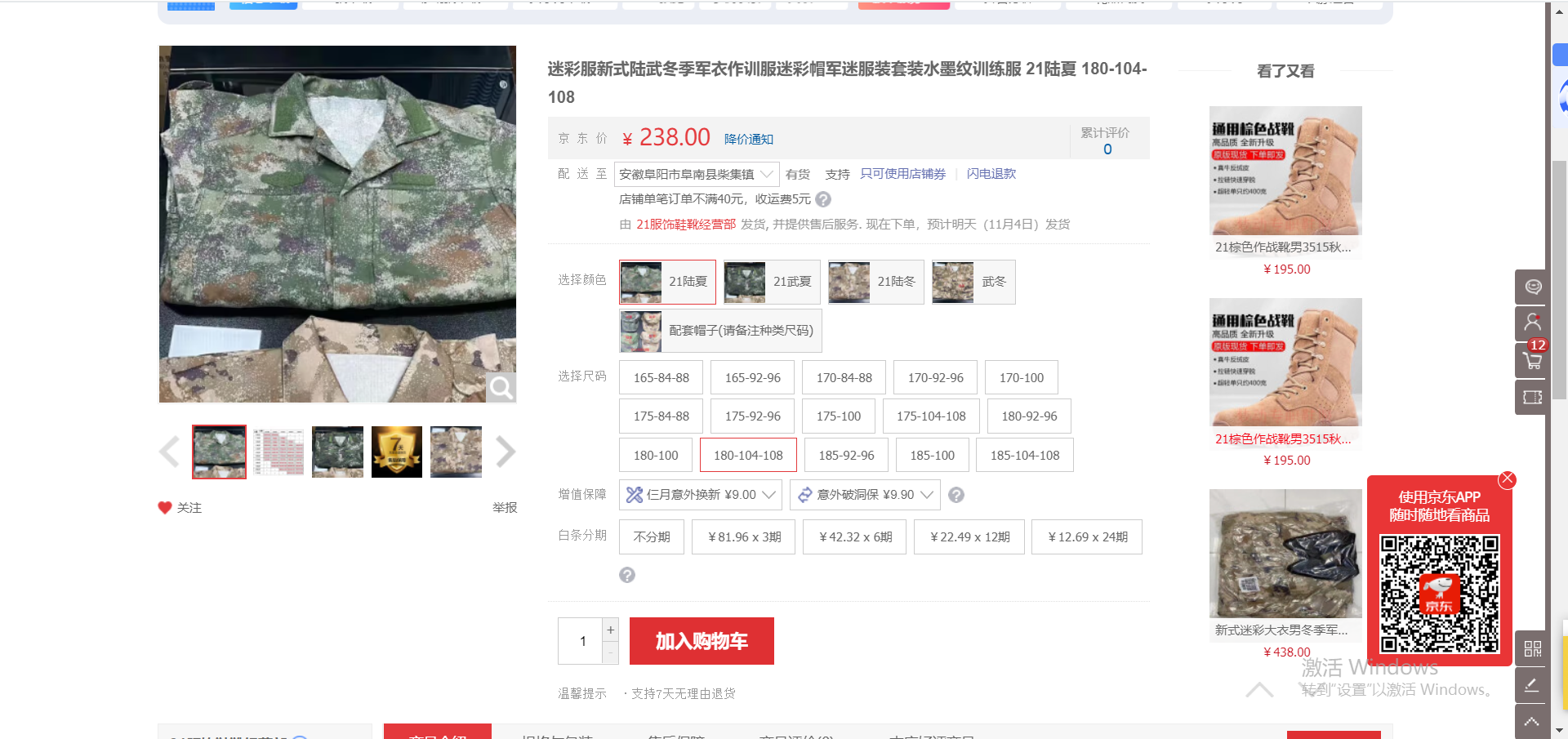Select the 21武夏 color option
The width and height of the screenshot is (1568, 739).
(771, 282)
